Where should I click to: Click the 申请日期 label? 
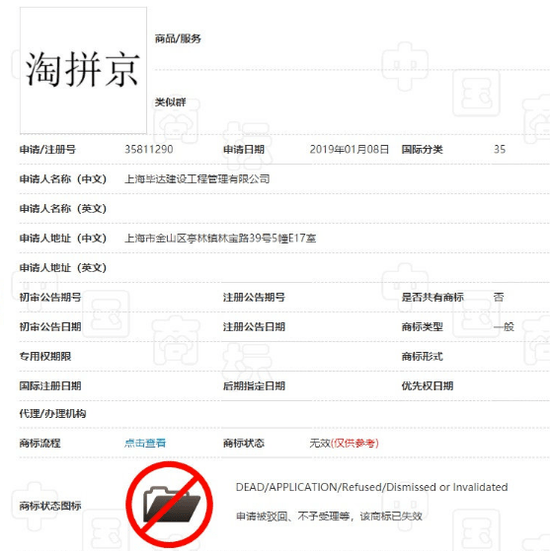[244, 150]
